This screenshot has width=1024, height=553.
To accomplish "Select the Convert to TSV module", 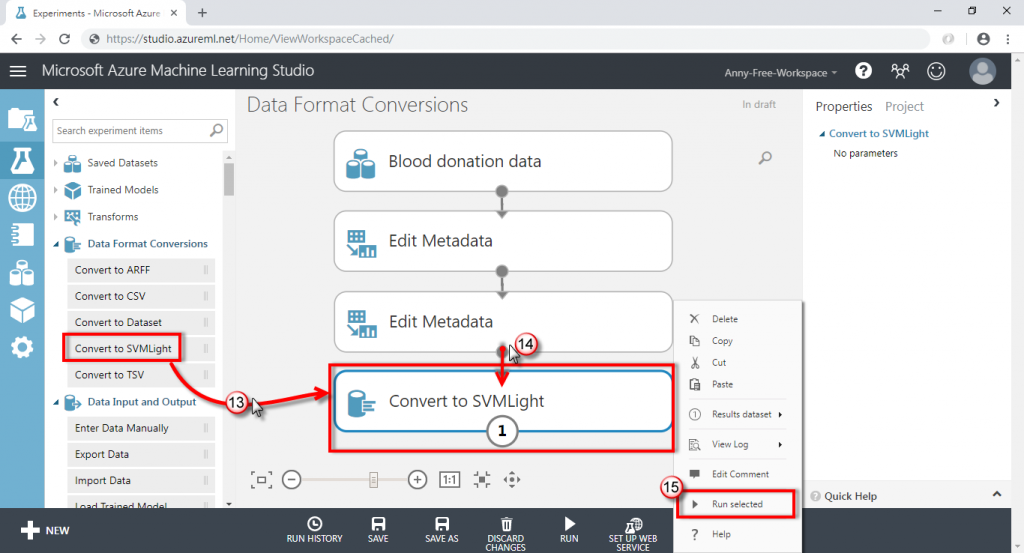I will pyautogui.click(x=140, y=375).
